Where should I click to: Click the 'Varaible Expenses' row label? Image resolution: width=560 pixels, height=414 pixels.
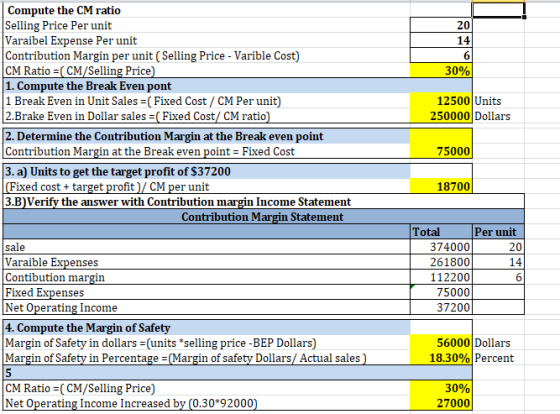pyautogui.click(x=51, y=263)
